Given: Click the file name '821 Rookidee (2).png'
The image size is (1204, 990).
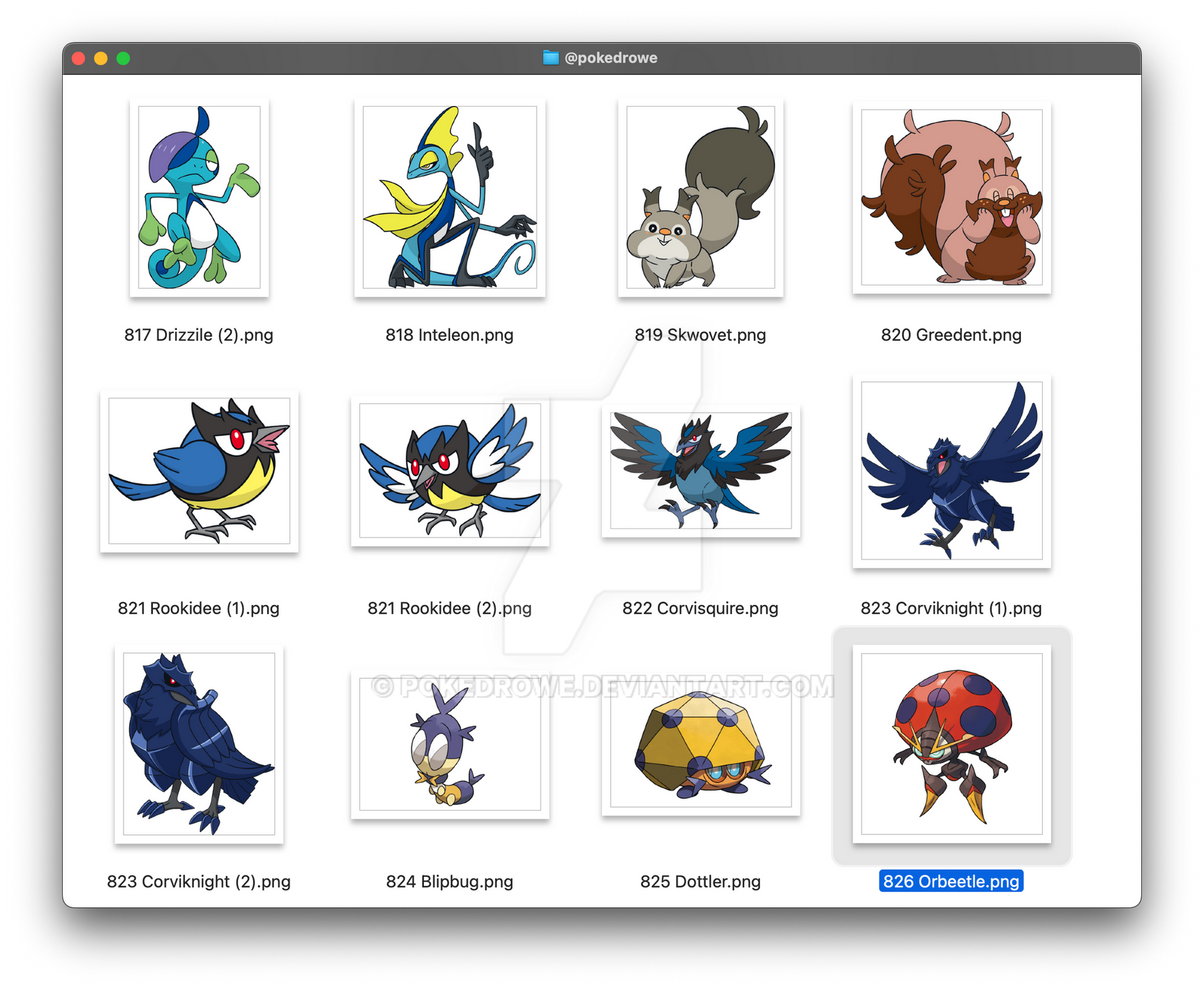Looking at the screenshot, I should pyautogui.click(x=450, y=609).
